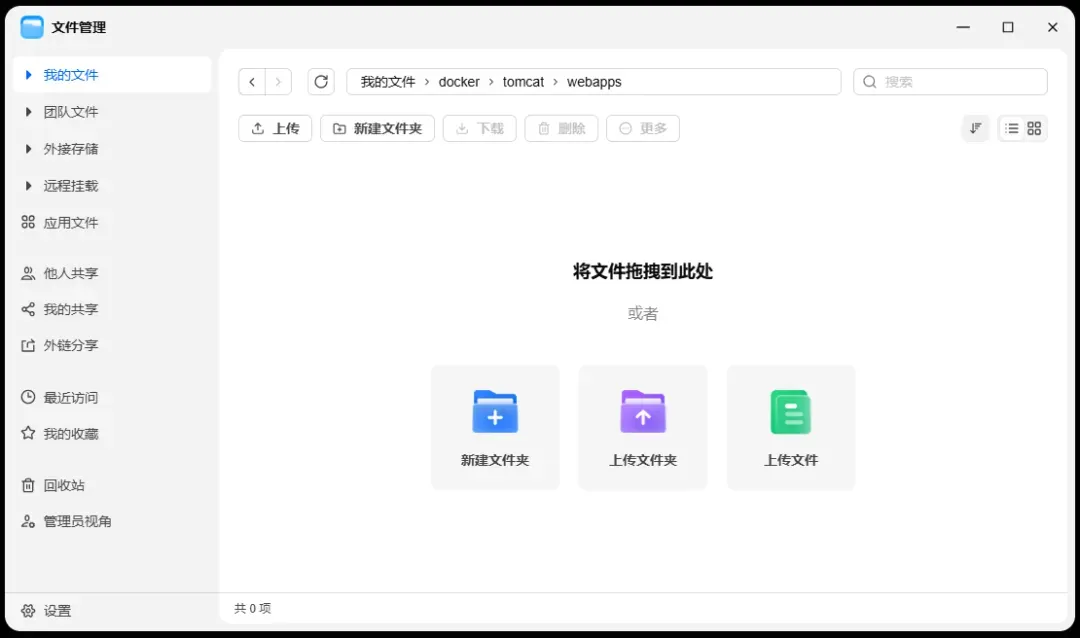Expand the 远程挂载 tree arrow
Viewport: 1080px width, 638px height.
(28, 185)
